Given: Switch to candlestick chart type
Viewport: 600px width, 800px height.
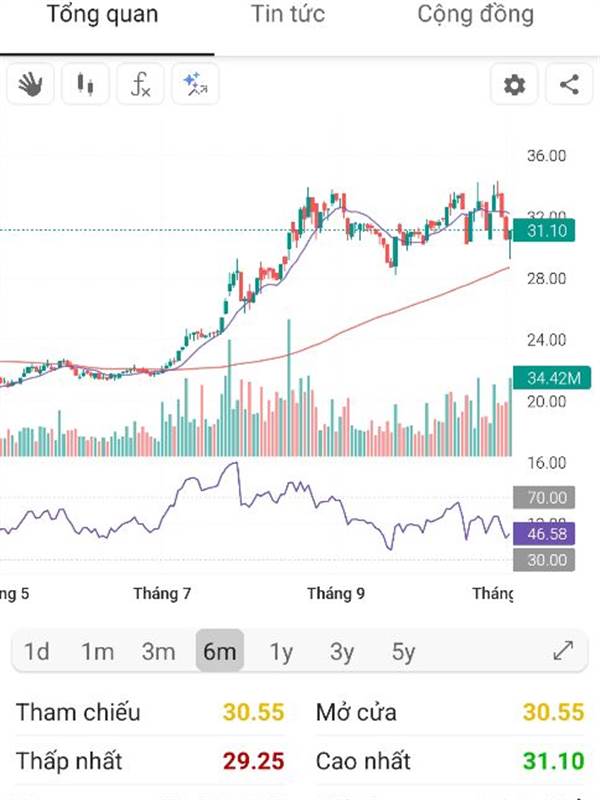Looking at the screenshot, I should 86,85.
